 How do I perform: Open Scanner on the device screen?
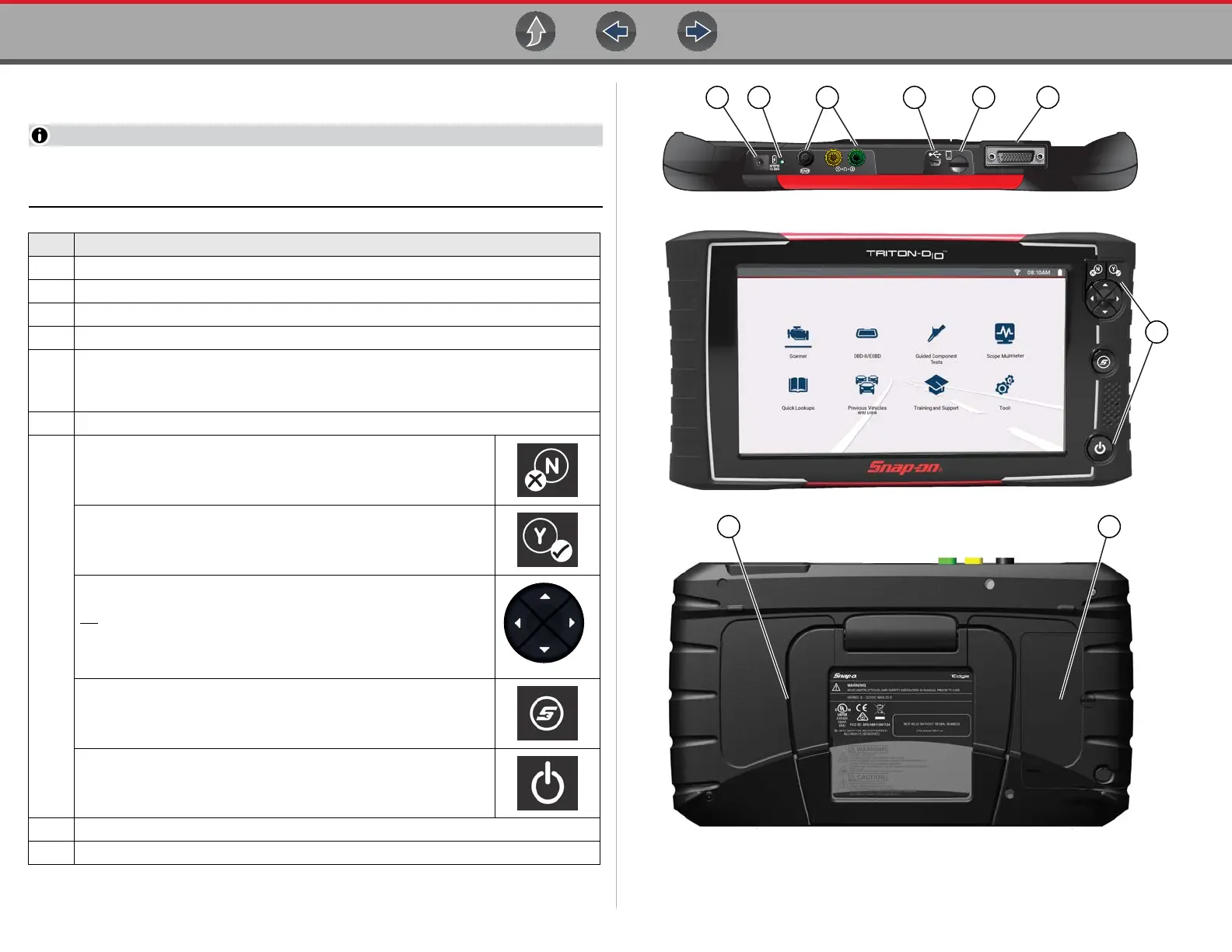click(x=798, y=341)
